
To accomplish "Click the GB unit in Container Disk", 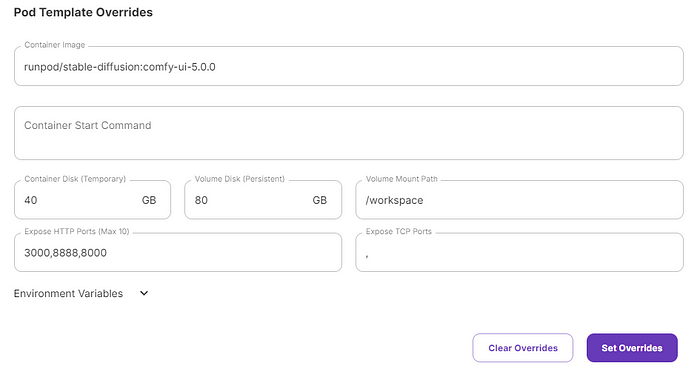I will click(x=149, y=200).
